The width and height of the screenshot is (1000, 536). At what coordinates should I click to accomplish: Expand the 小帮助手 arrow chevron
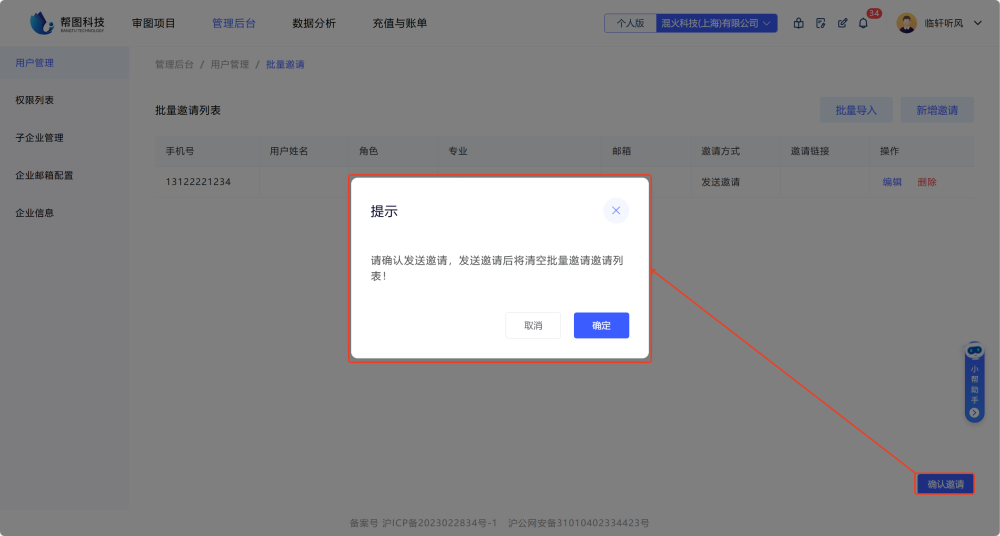point(974,412)
